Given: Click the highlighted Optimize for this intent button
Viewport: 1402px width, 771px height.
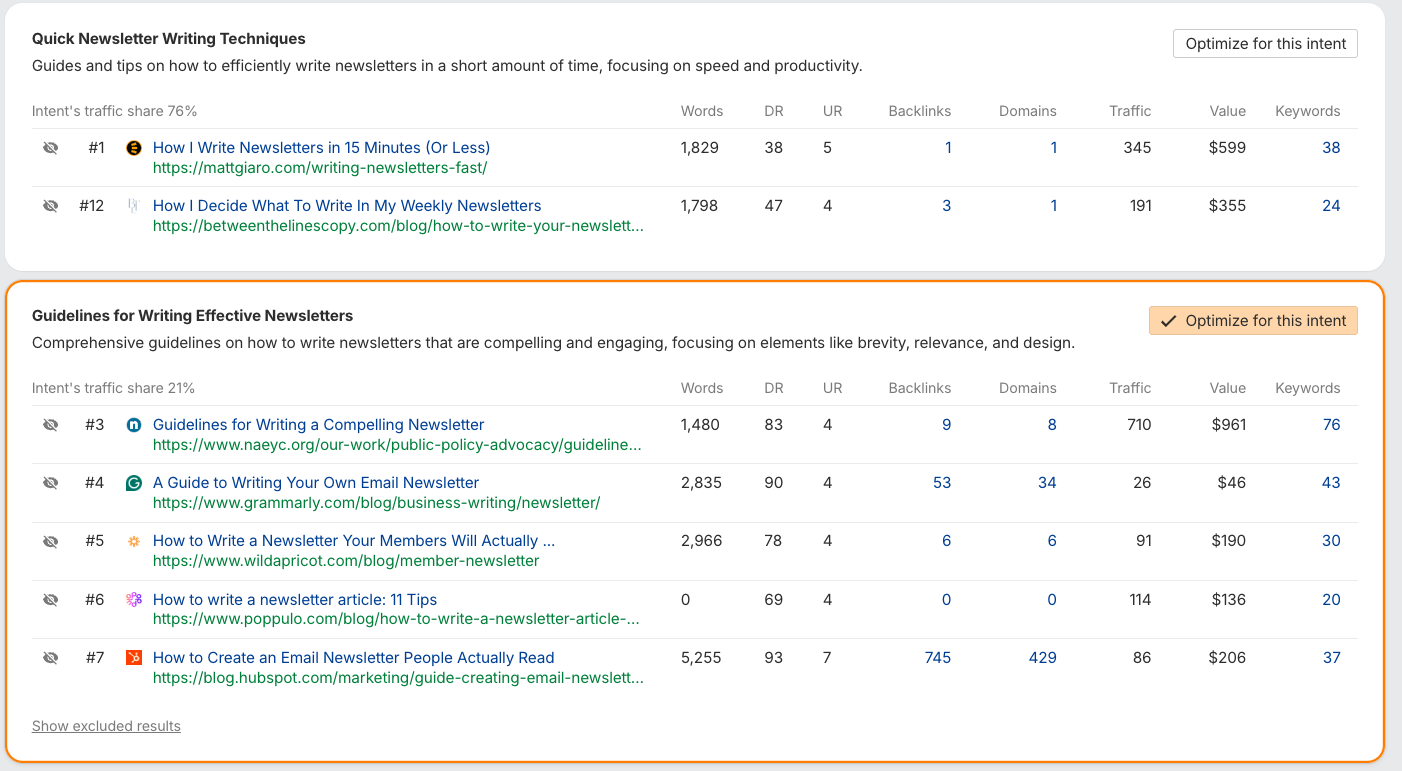Looking at the screenshot, I should coord(1253,320).
